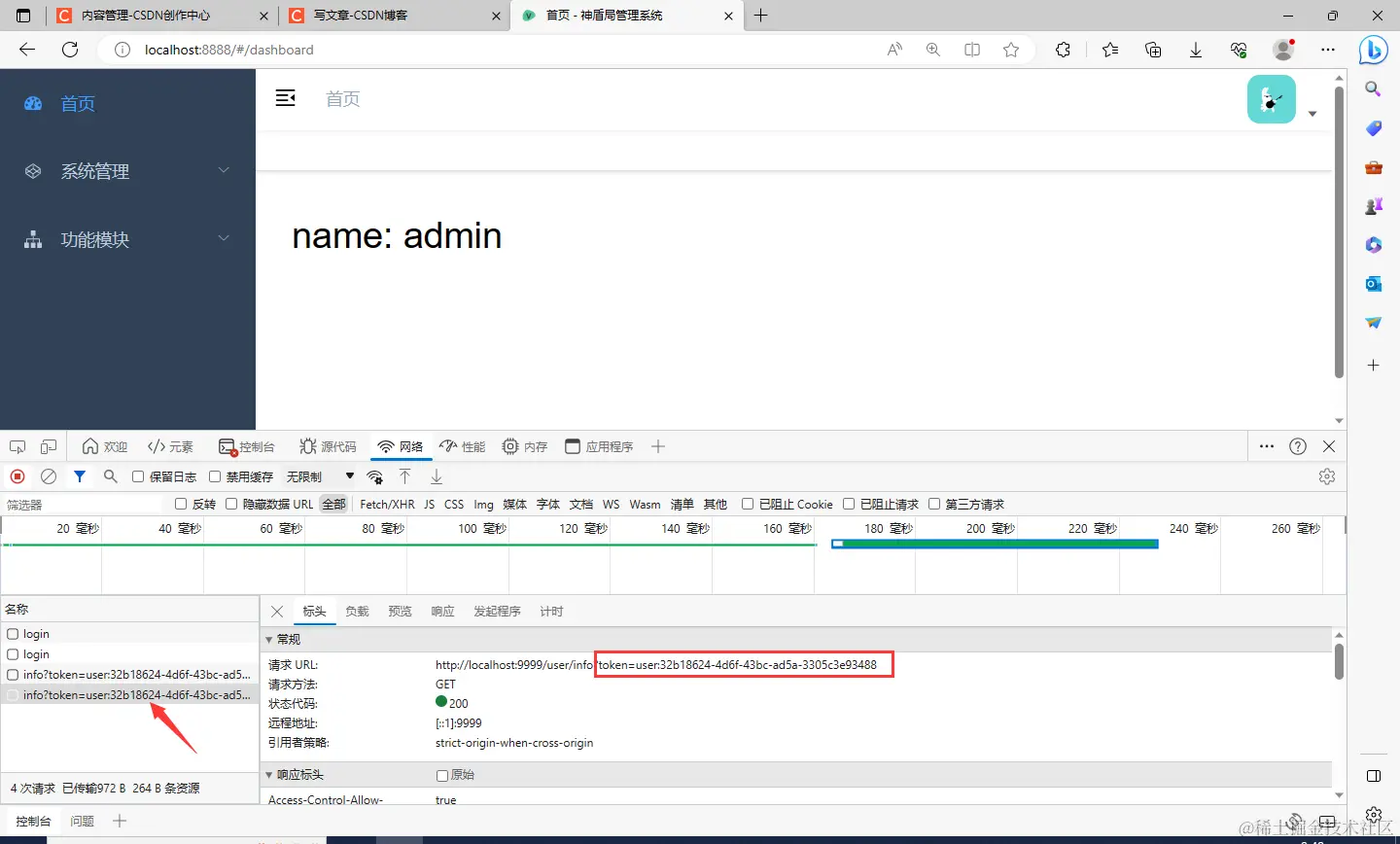
Task: Open DevTools help question icon
Action: [1298, 446]
